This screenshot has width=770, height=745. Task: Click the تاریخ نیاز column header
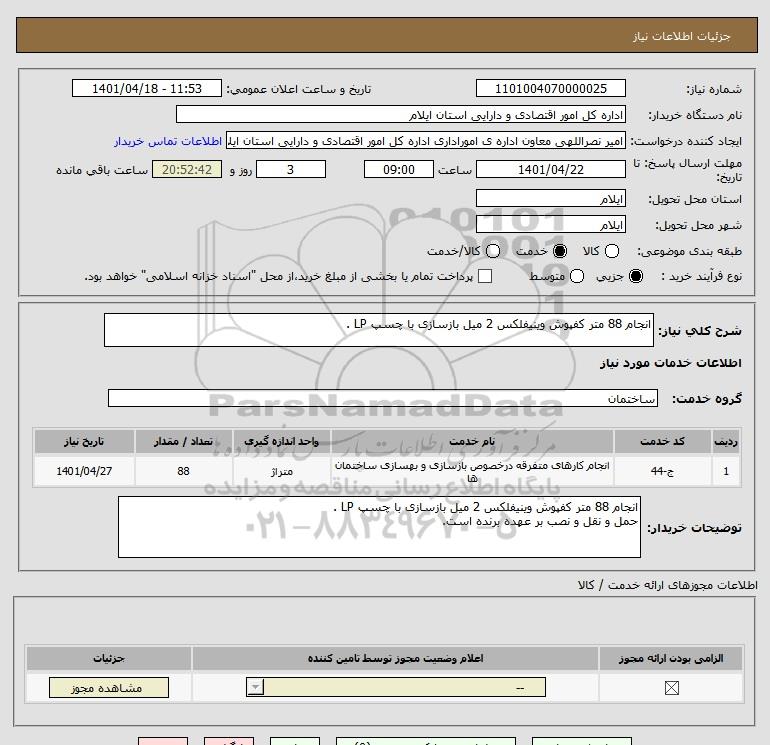click(x=84, y=441)
